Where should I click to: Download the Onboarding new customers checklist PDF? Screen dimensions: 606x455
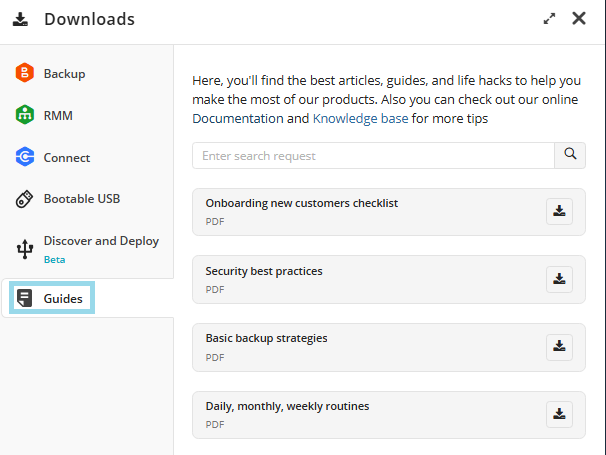(x=559, y=211)
